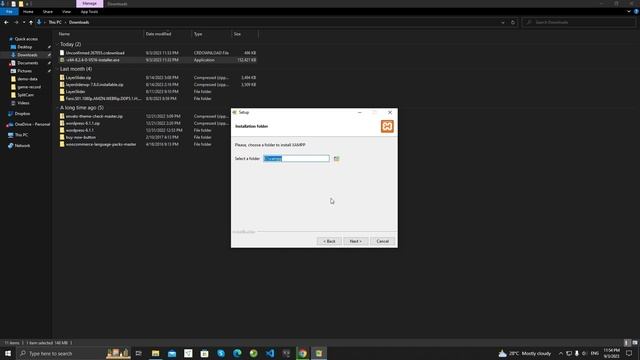Open game-record folder in navigation pane
640x360 pixels.
point(29,87)
